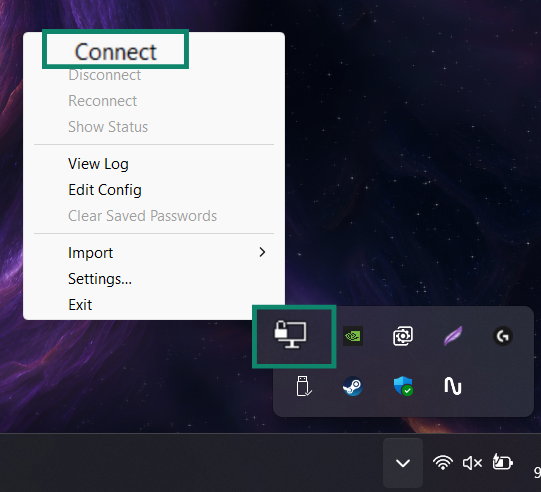Click the white wave-shaped N tray icon

click(453, 386)
